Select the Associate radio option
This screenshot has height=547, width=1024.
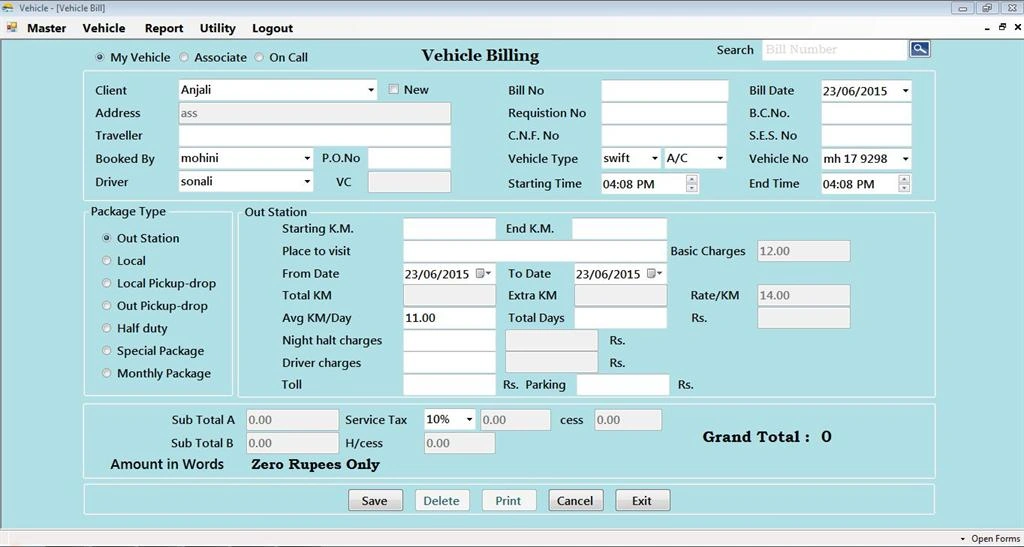coord(184,57)
